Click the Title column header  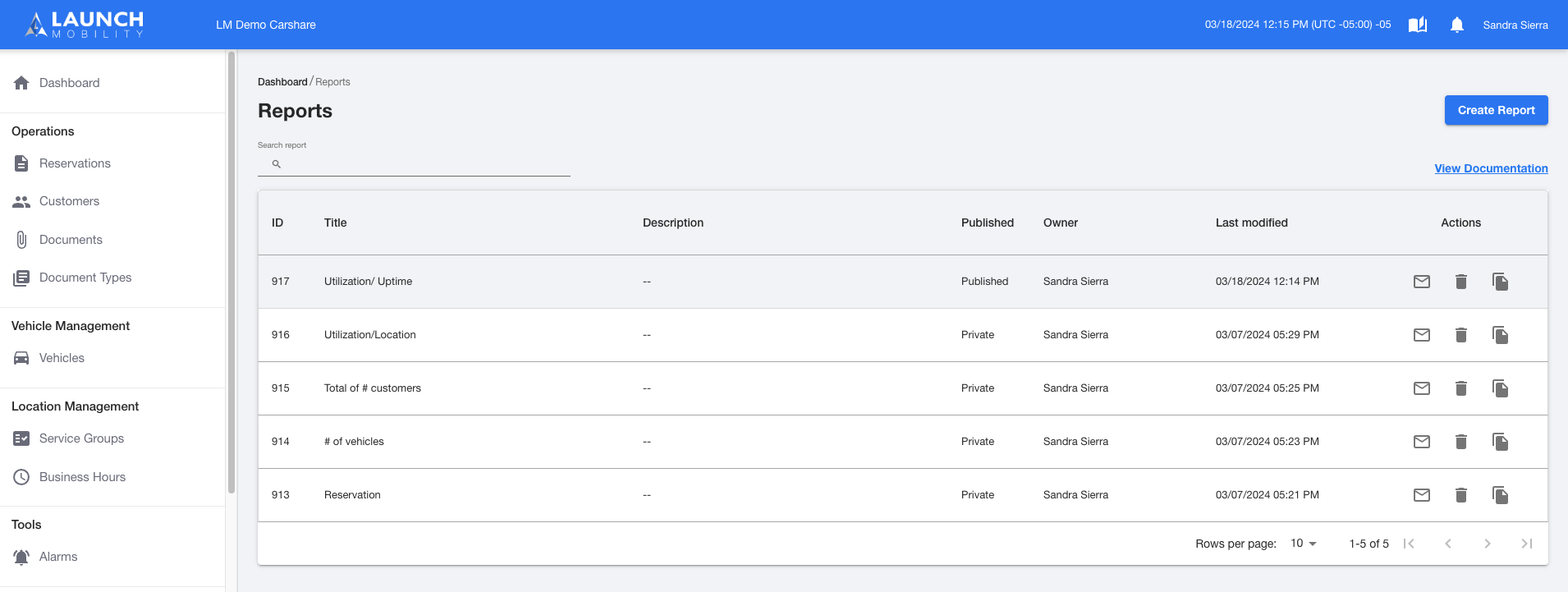(x=336, y=223)
